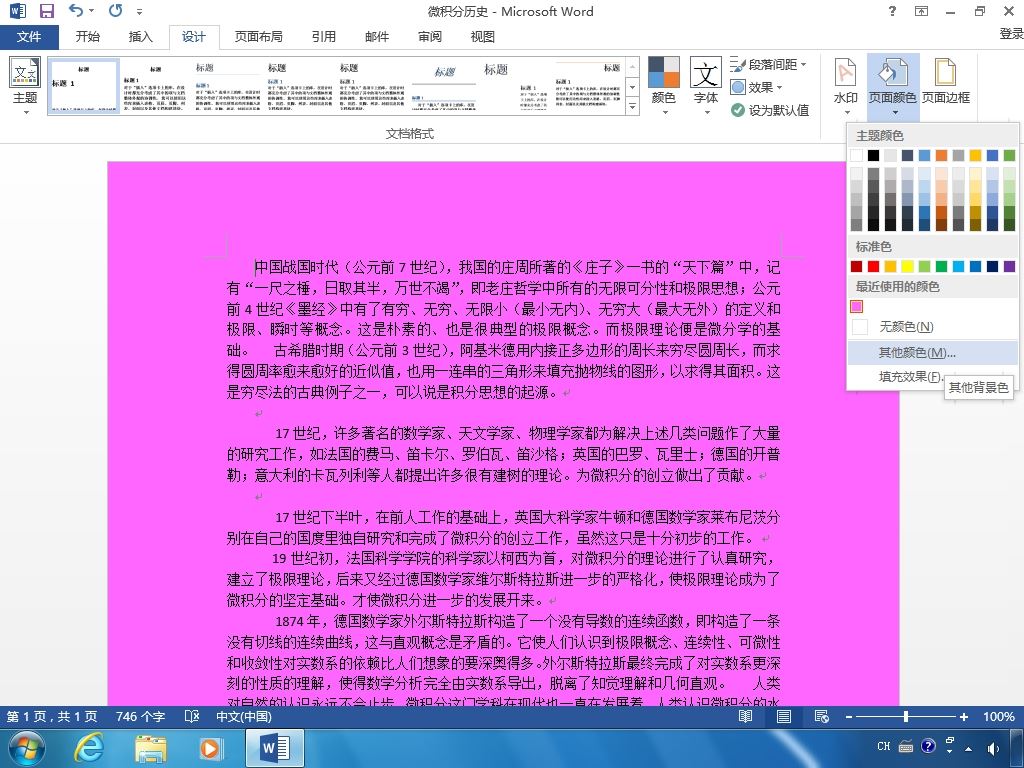Click page indicator 第1页,共1页
Screen dimensions: 1024x768
(52, 716)
